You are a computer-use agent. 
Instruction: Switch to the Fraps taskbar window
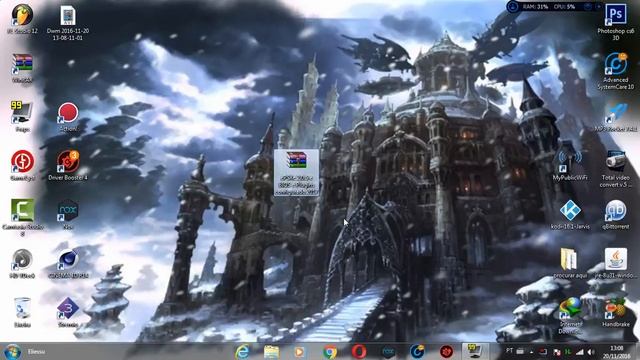(x=475, y=351)
